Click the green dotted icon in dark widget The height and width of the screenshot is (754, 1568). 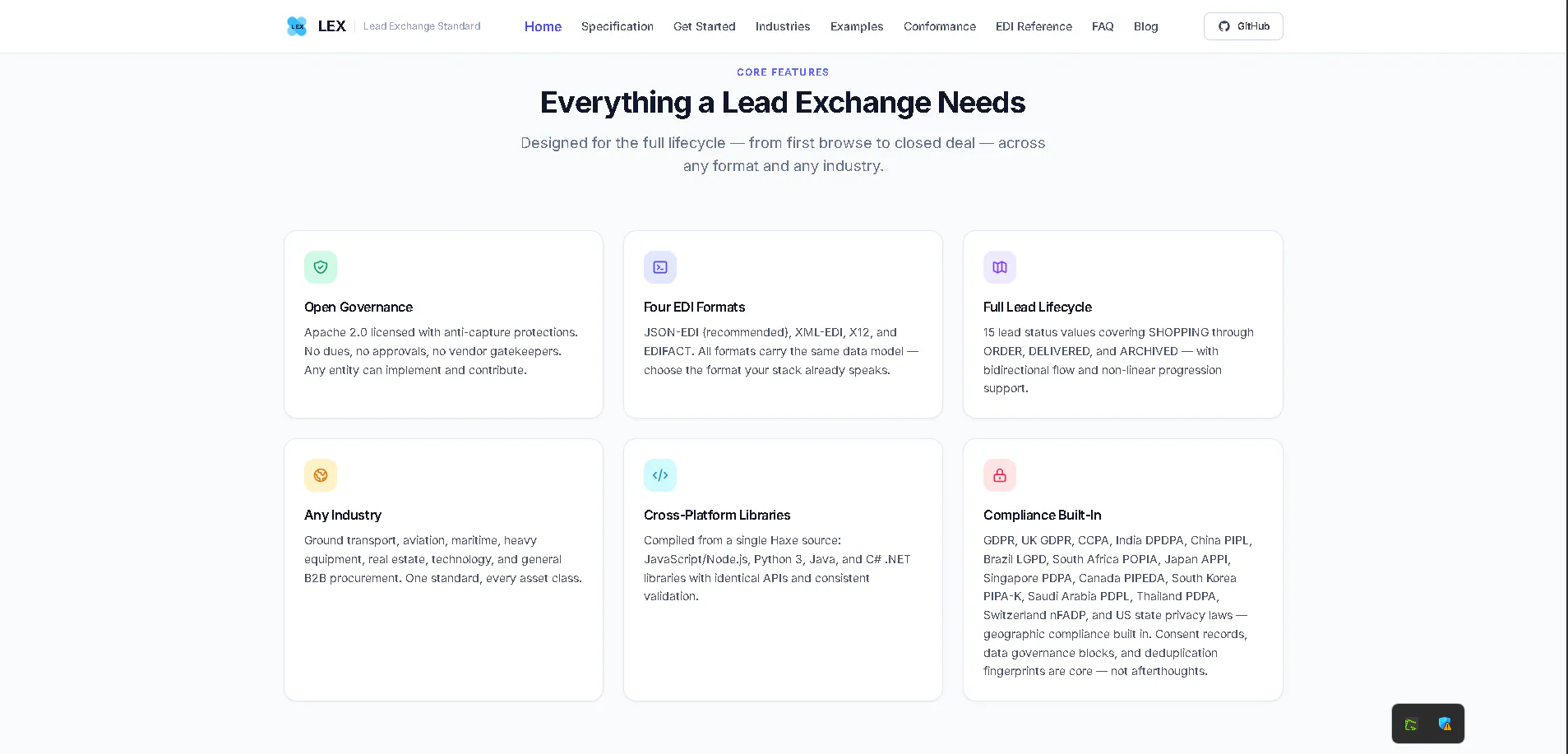pyautogui.click(x=1411, y=724)
